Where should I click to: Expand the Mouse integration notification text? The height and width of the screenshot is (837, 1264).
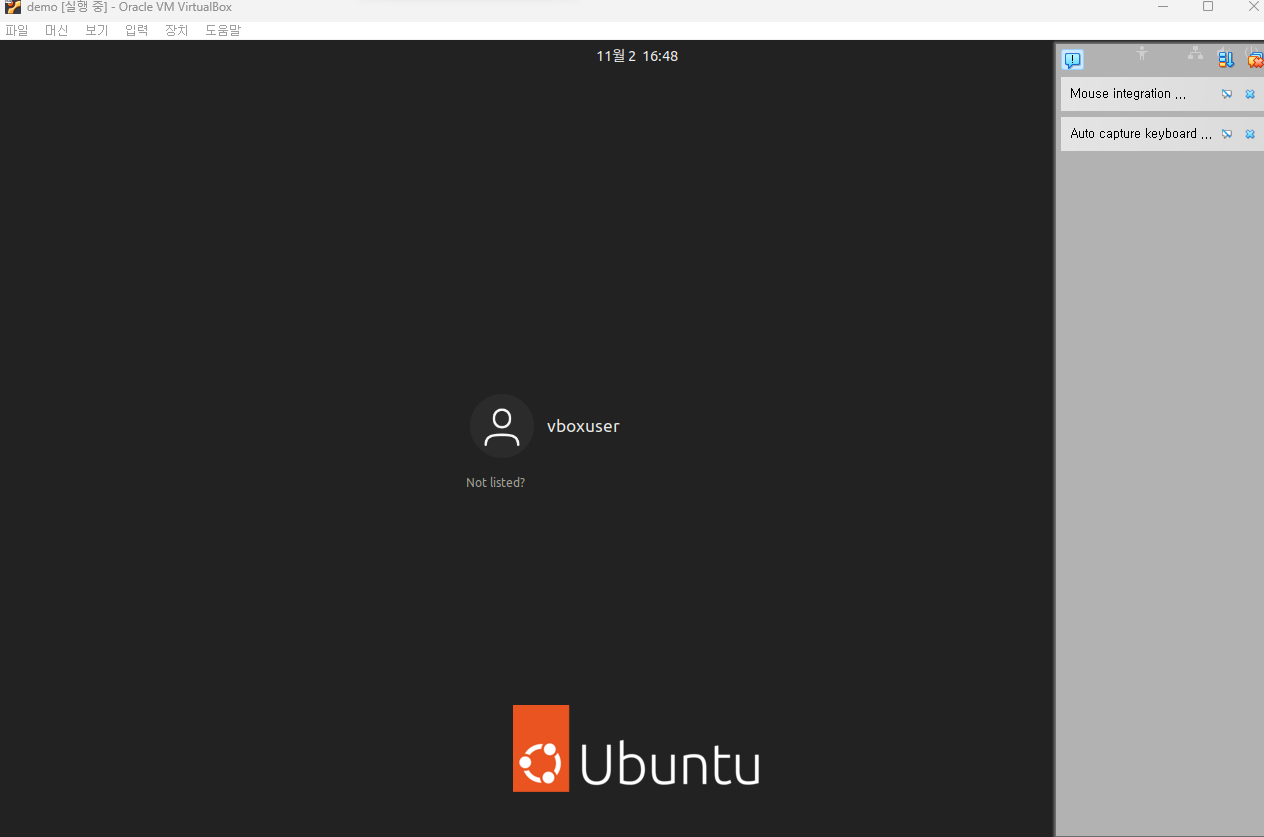click(1128, 94)
